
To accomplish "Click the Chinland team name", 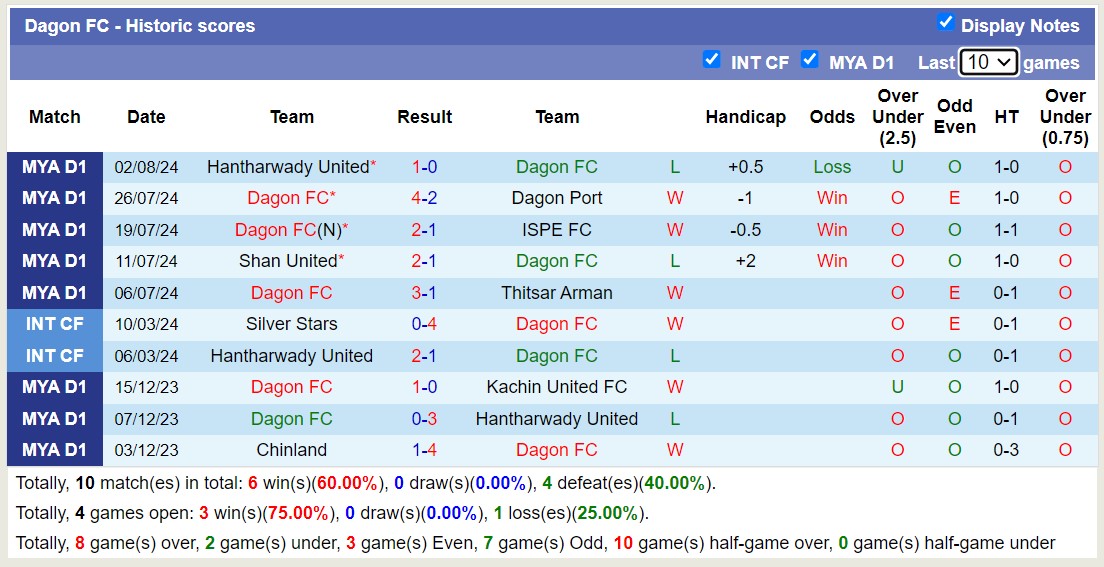I will click(291, 450).
